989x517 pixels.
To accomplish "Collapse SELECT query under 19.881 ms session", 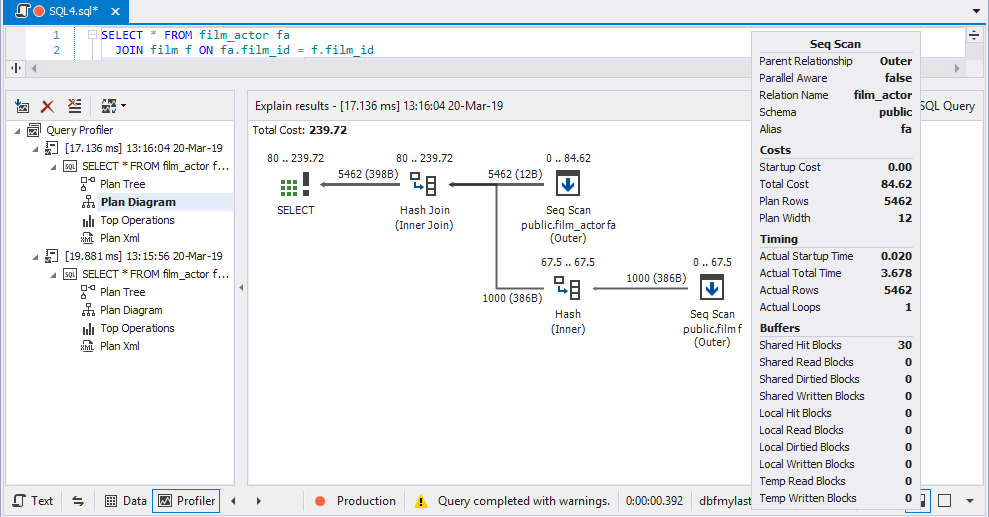I will [x=54, y=275].
